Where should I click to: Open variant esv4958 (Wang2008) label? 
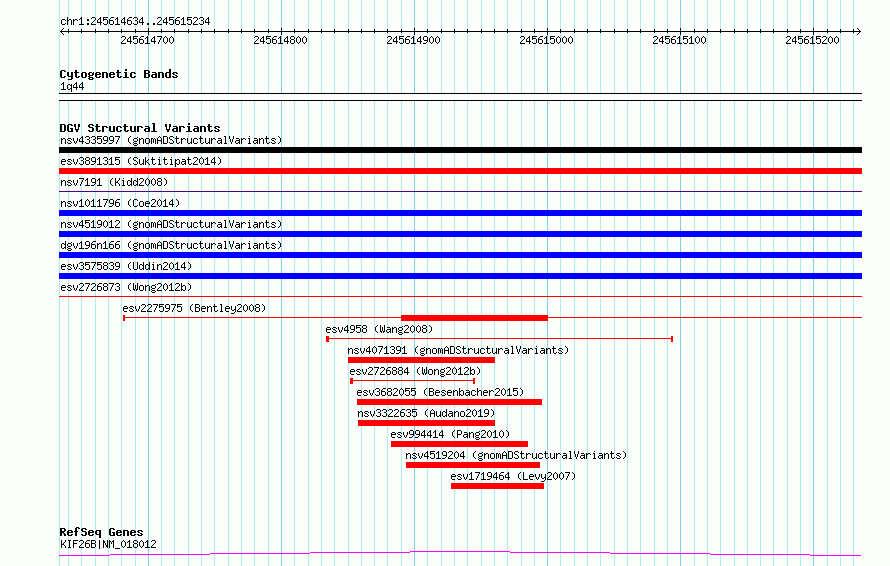(x=379, y=329)
